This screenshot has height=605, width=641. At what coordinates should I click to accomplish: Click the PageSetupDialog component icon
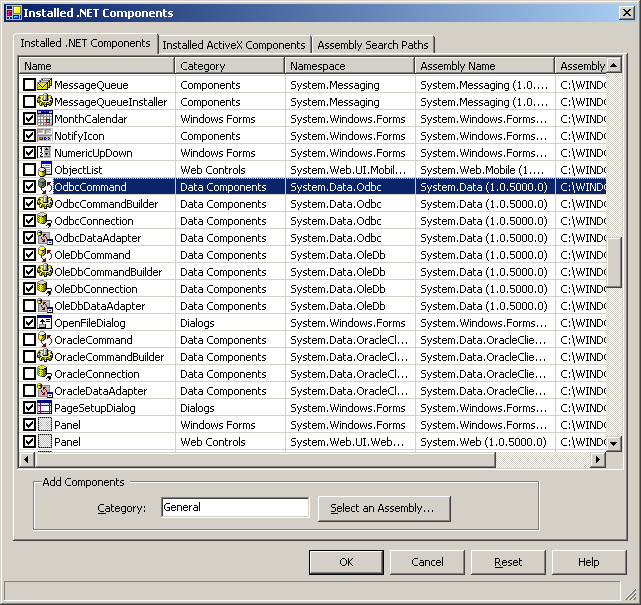pos(45,408)
